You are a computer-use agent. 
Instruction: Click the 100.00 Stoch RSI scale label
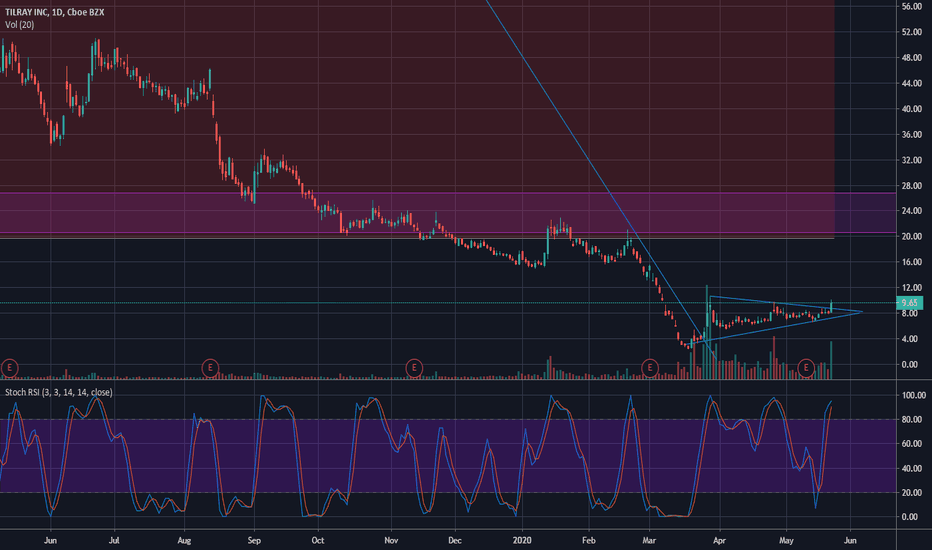914,395
